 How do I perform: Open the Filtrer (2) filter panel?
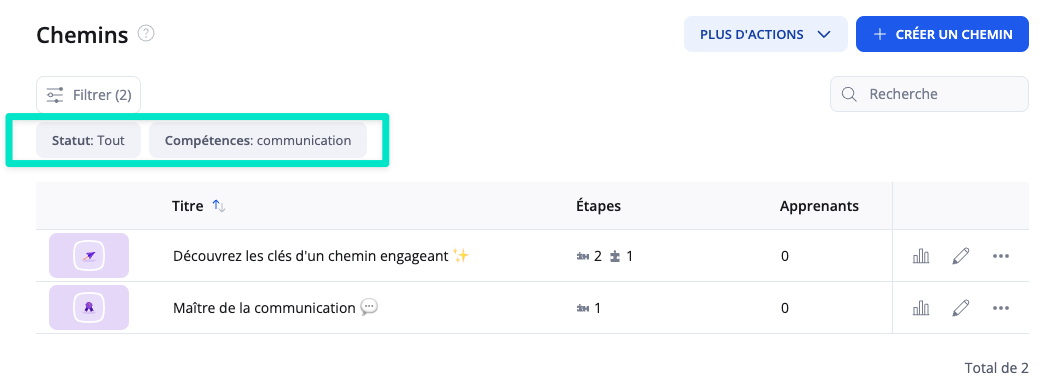(89, 95)
